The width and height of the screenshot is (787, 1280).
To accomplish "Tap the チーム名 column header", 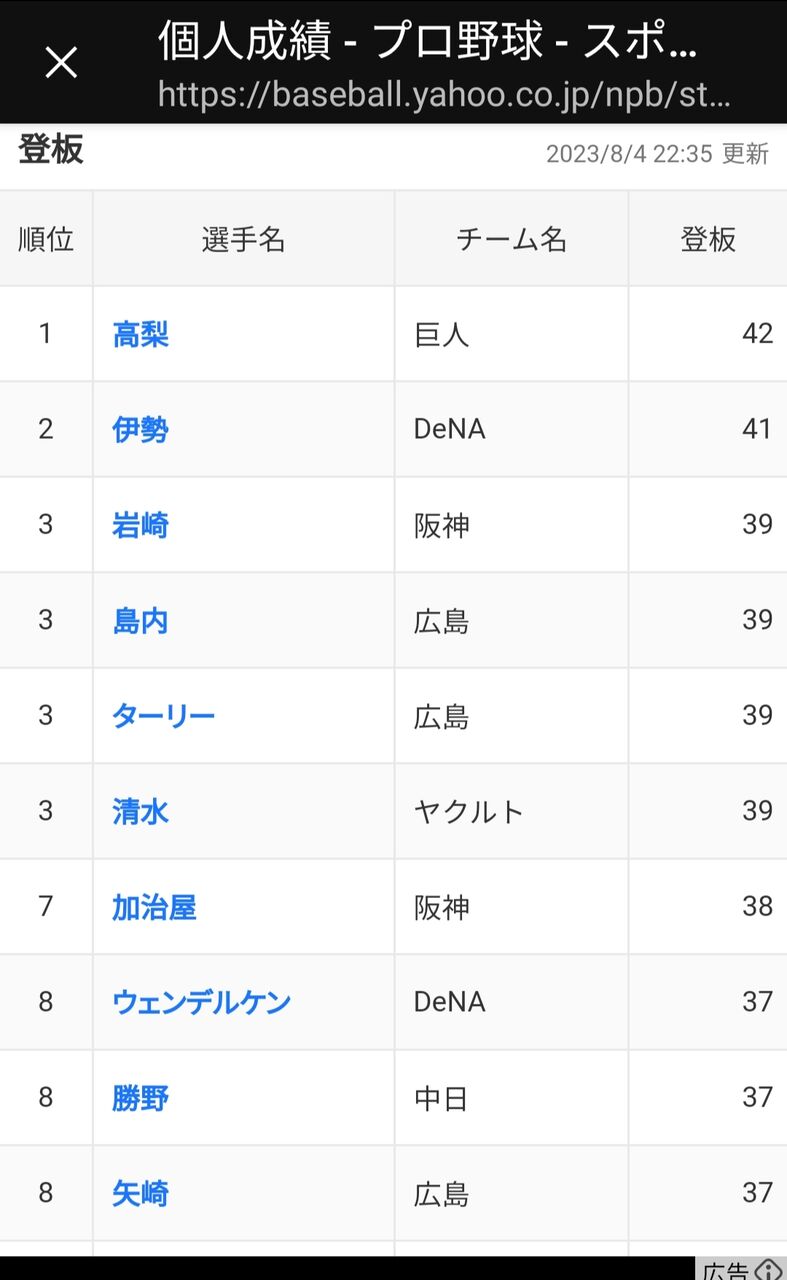I will click(511, 239).
